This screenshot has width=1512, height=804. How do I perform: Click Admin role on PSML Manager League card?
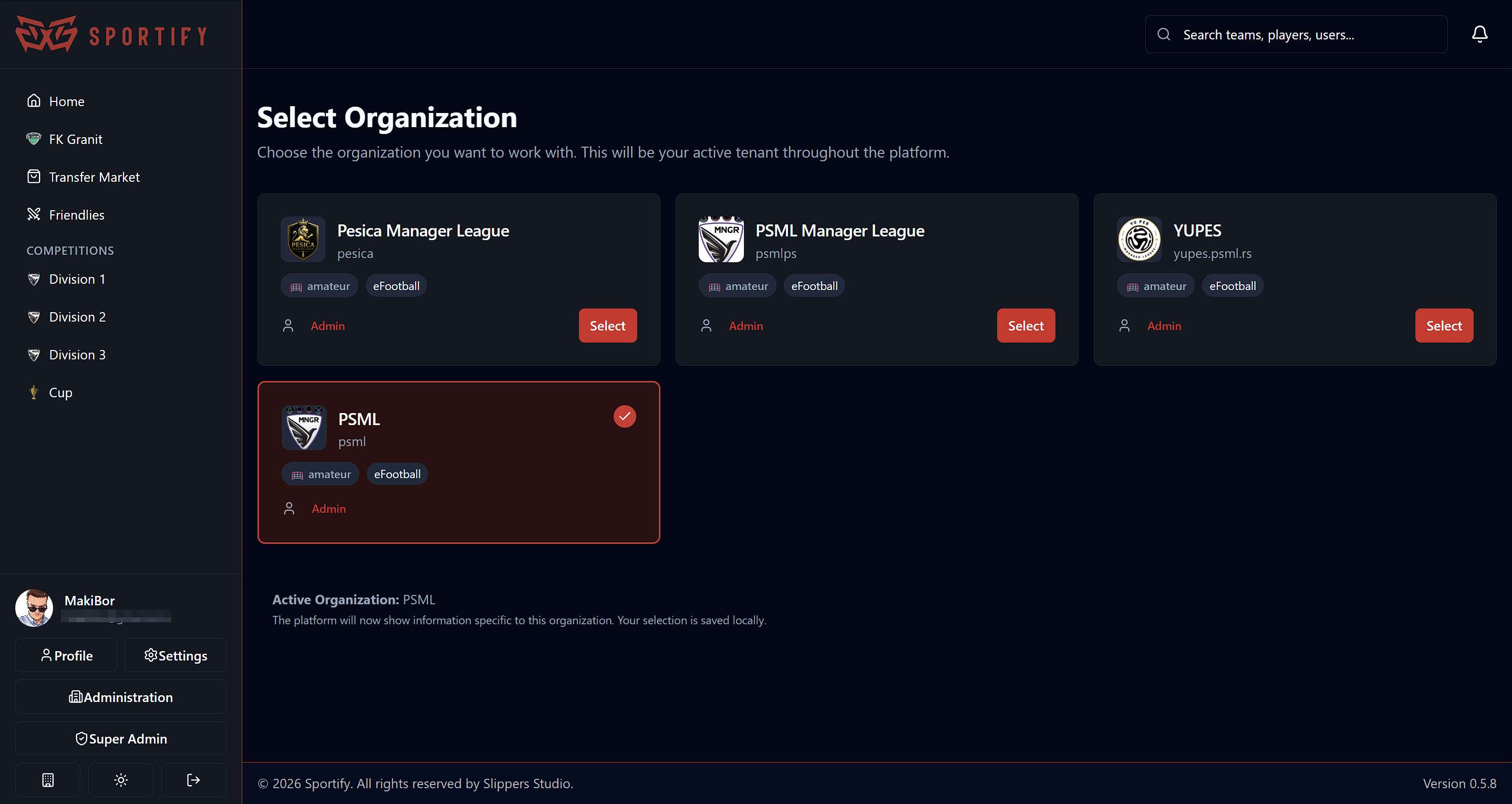point(745,326)
